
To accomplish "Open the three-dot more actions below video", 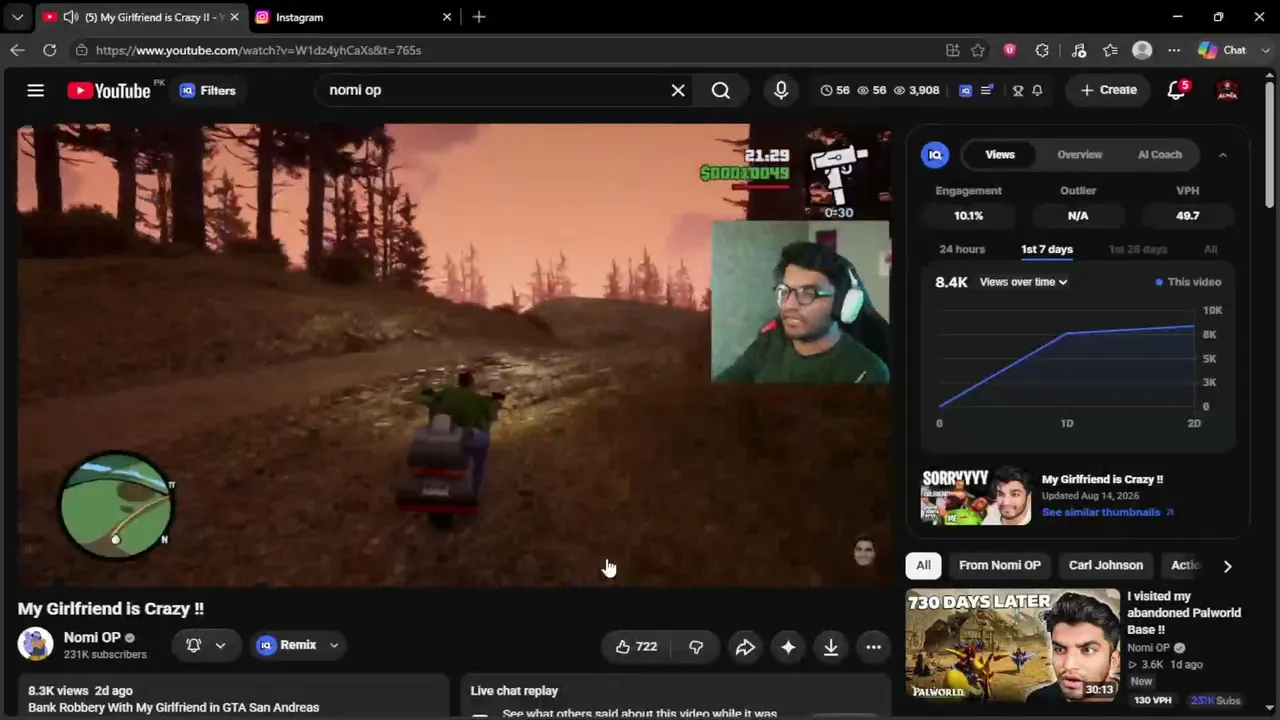I will click(x=873, y=647).
